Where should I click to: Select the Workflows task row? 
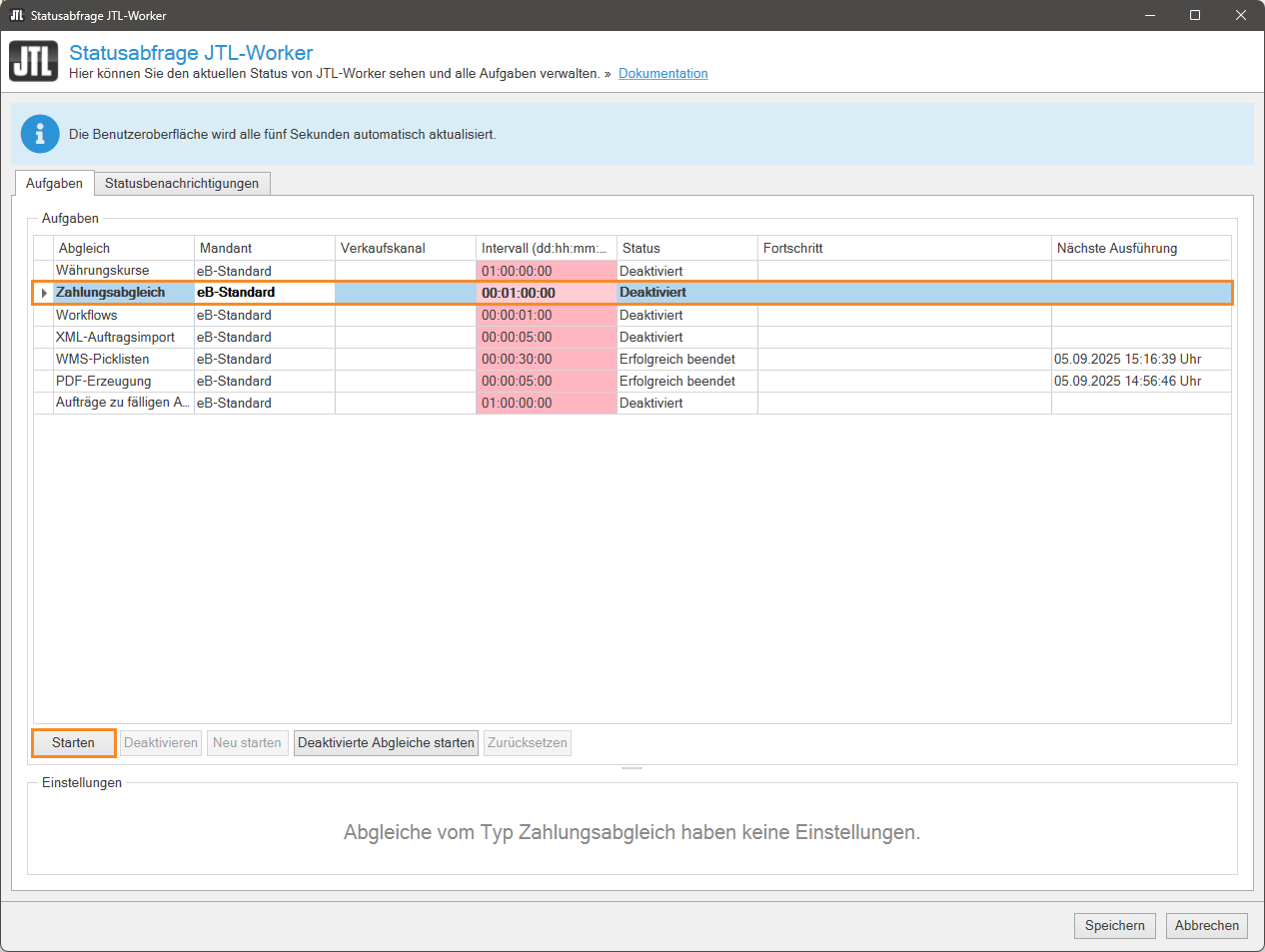point(86,315)
